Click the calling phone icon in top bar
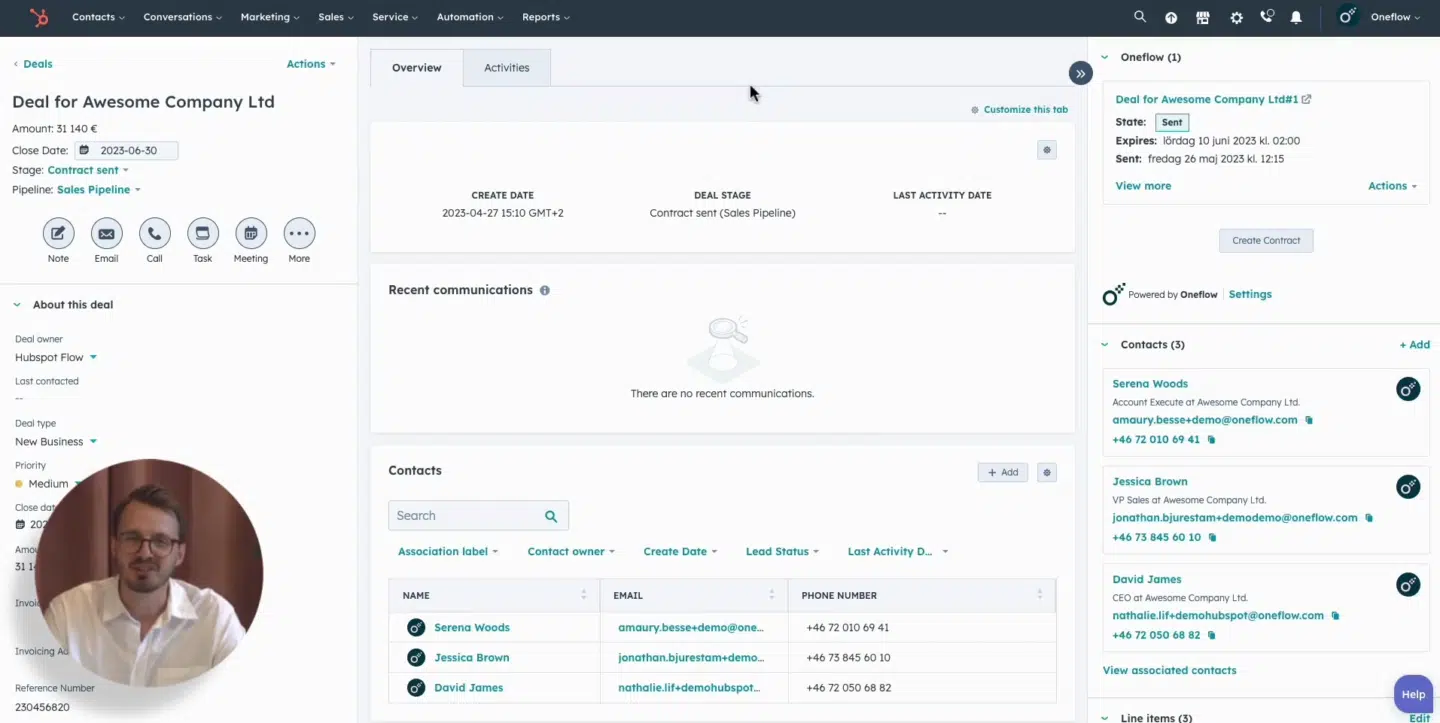Image resolution: width=1440 pixels, height=723 pixels. (1267, 17)
